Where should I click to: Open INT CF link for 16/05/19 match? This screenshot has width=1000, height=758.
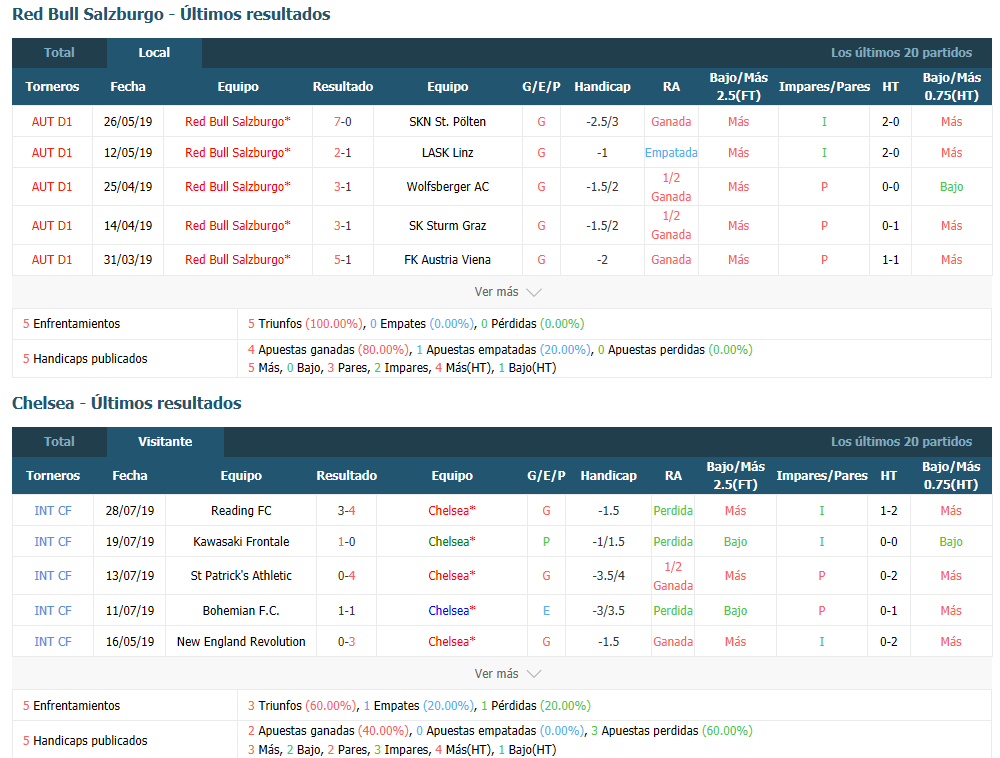[53, 642]
